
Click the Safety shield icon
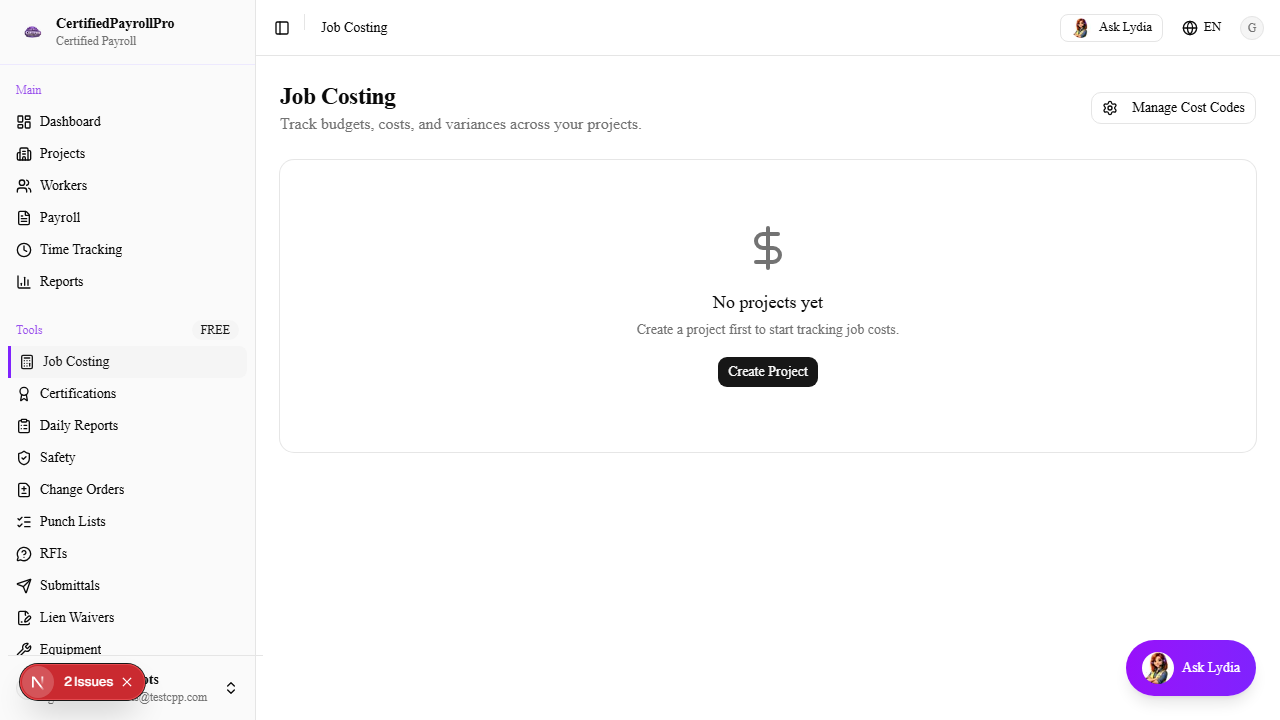tap(24, 458)
